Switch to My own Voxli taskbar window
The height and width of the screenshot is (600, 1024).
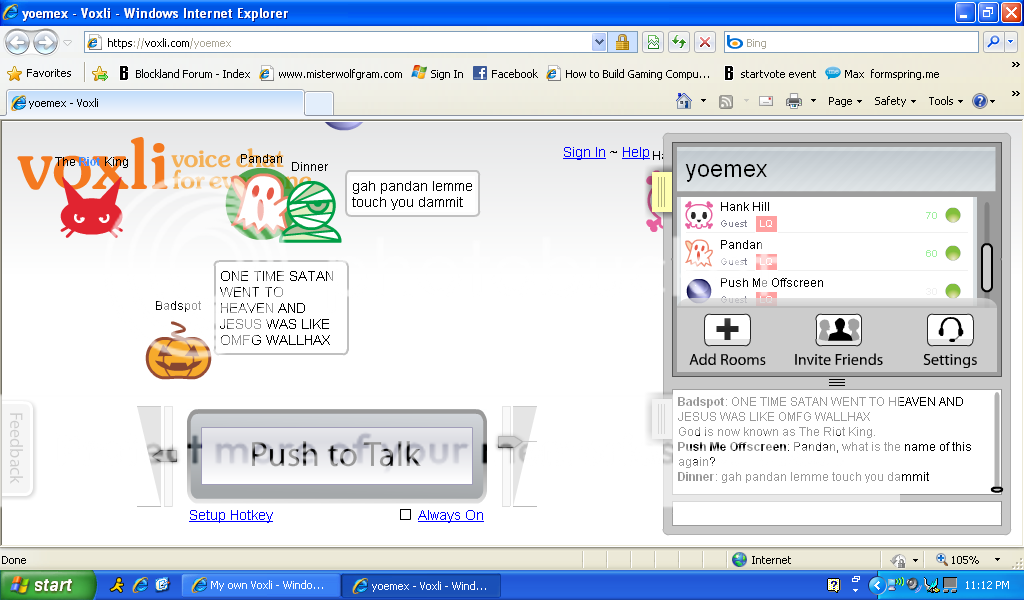point(260,585)
